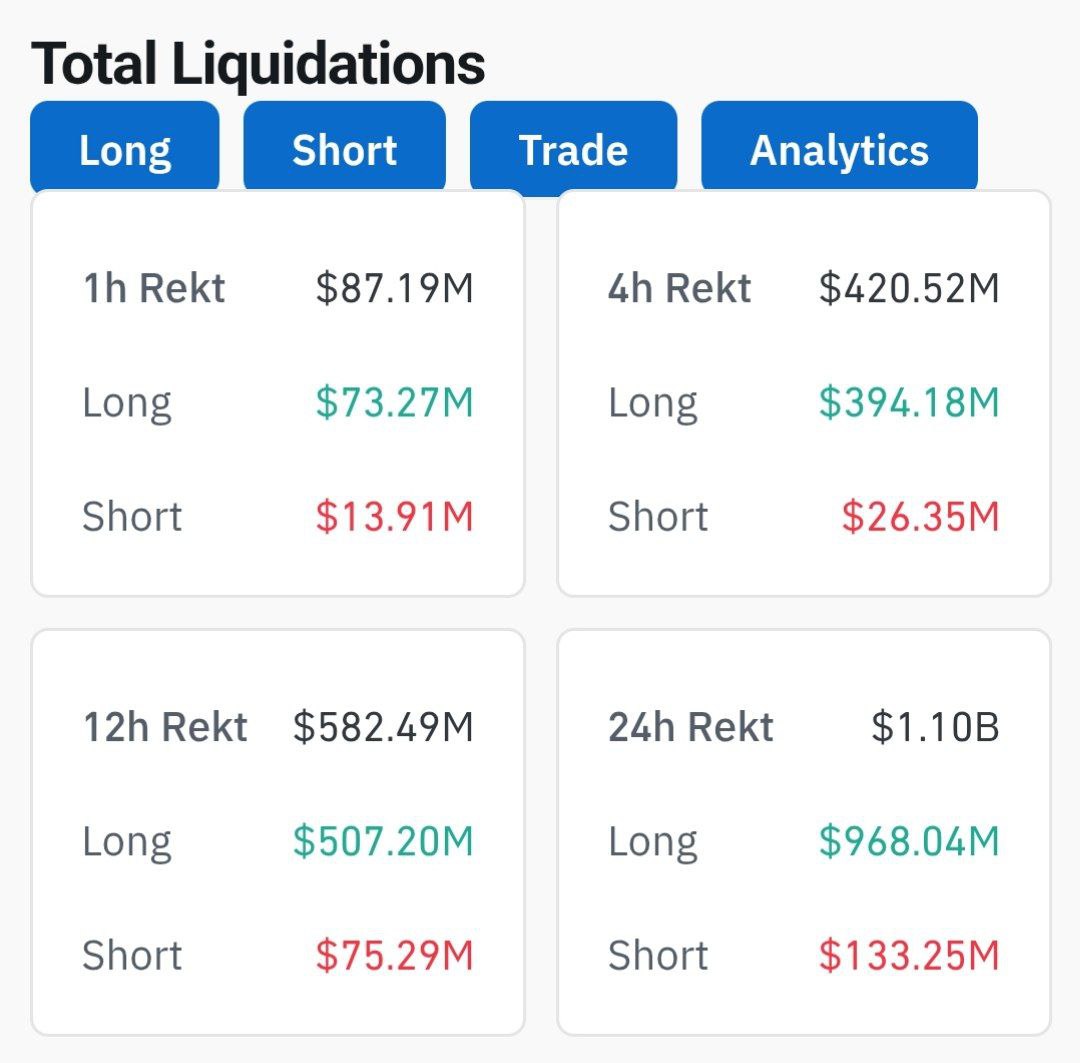Select the 12h Rekt heading
The height and width of the screenshot is (1063, 1080).
[x=165, y=727]
